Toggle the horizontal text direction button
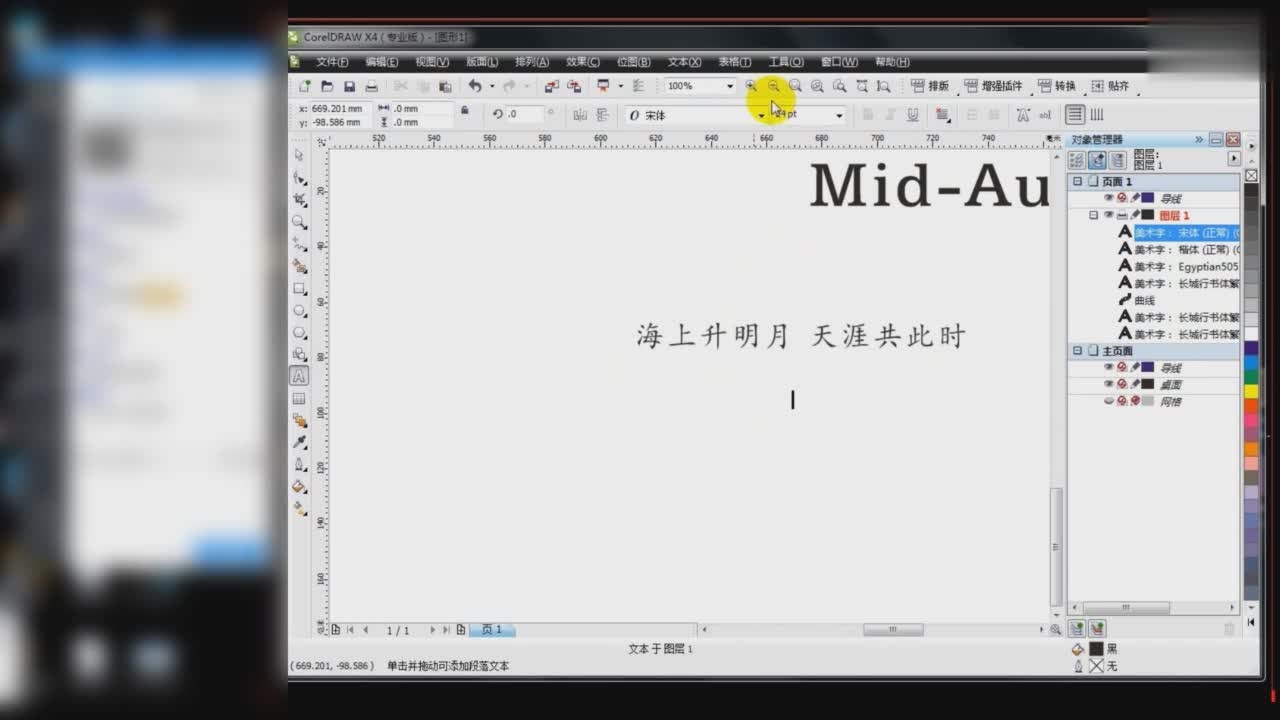The width and height of the screenshot is (1280, 720). tap(1075, 115)
